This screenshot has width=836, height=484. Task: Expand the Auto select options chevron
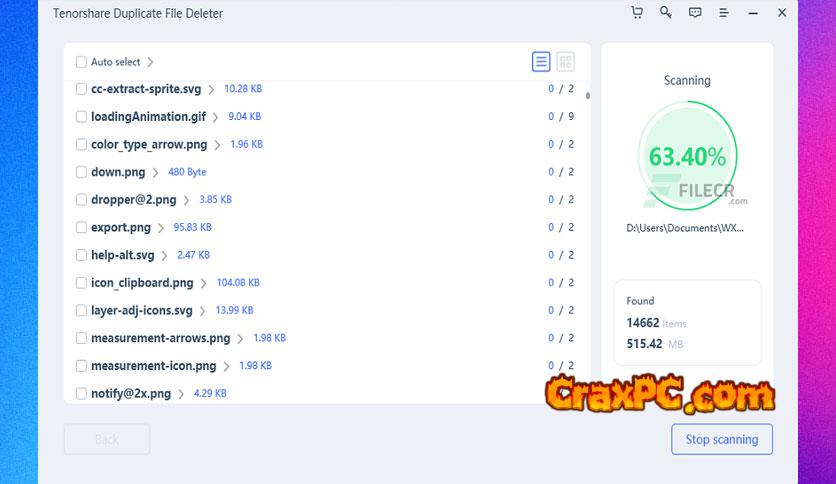[150, 62]
